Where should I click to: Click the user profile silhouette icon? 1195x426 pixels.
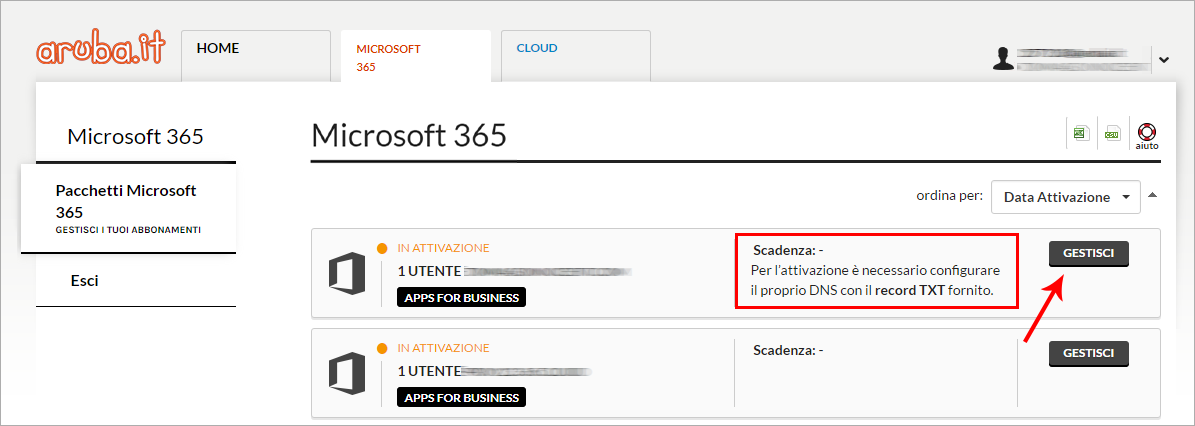click(x=1003, y=60)
